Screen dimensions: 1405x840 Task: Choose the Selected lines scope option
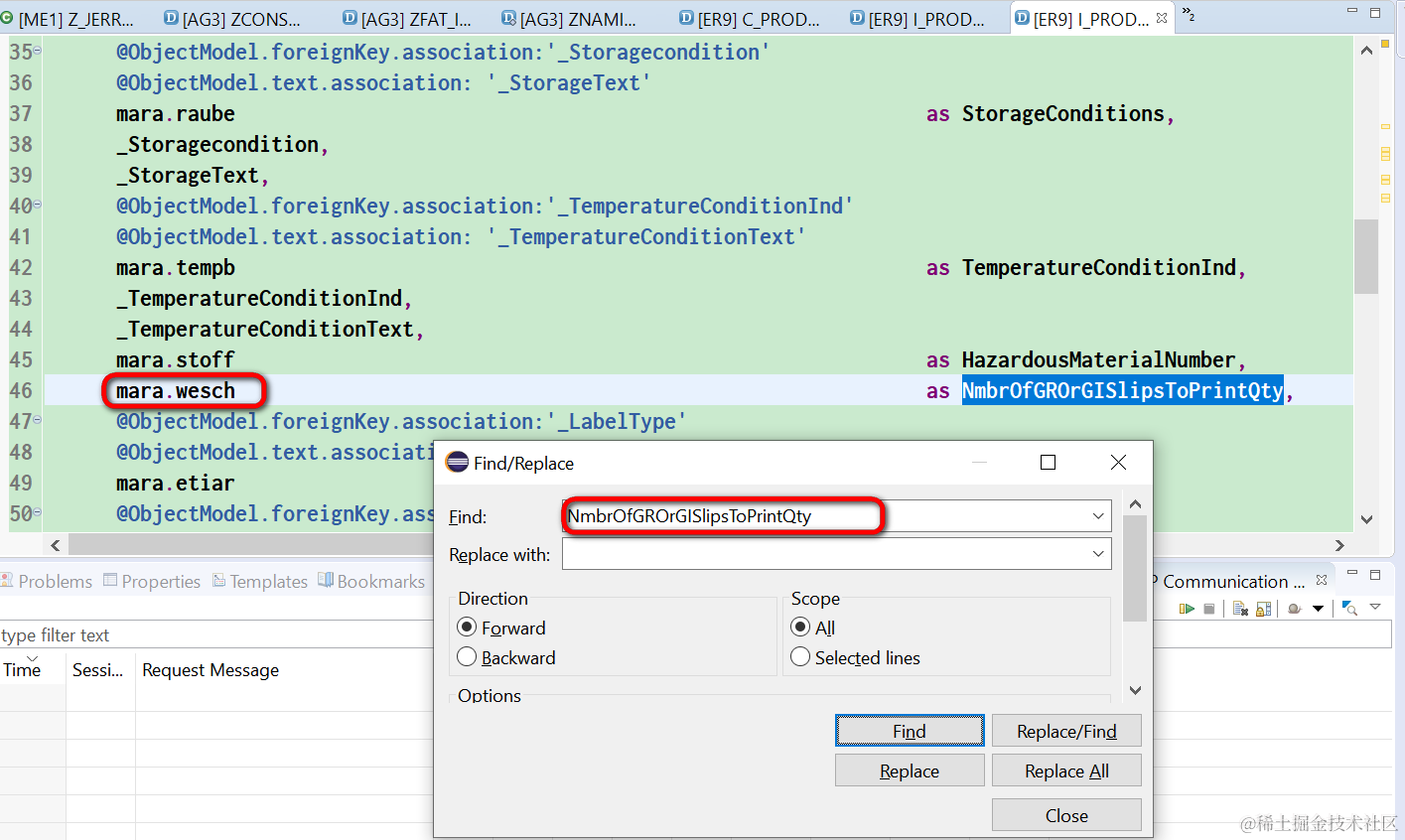tap(800, 657)
